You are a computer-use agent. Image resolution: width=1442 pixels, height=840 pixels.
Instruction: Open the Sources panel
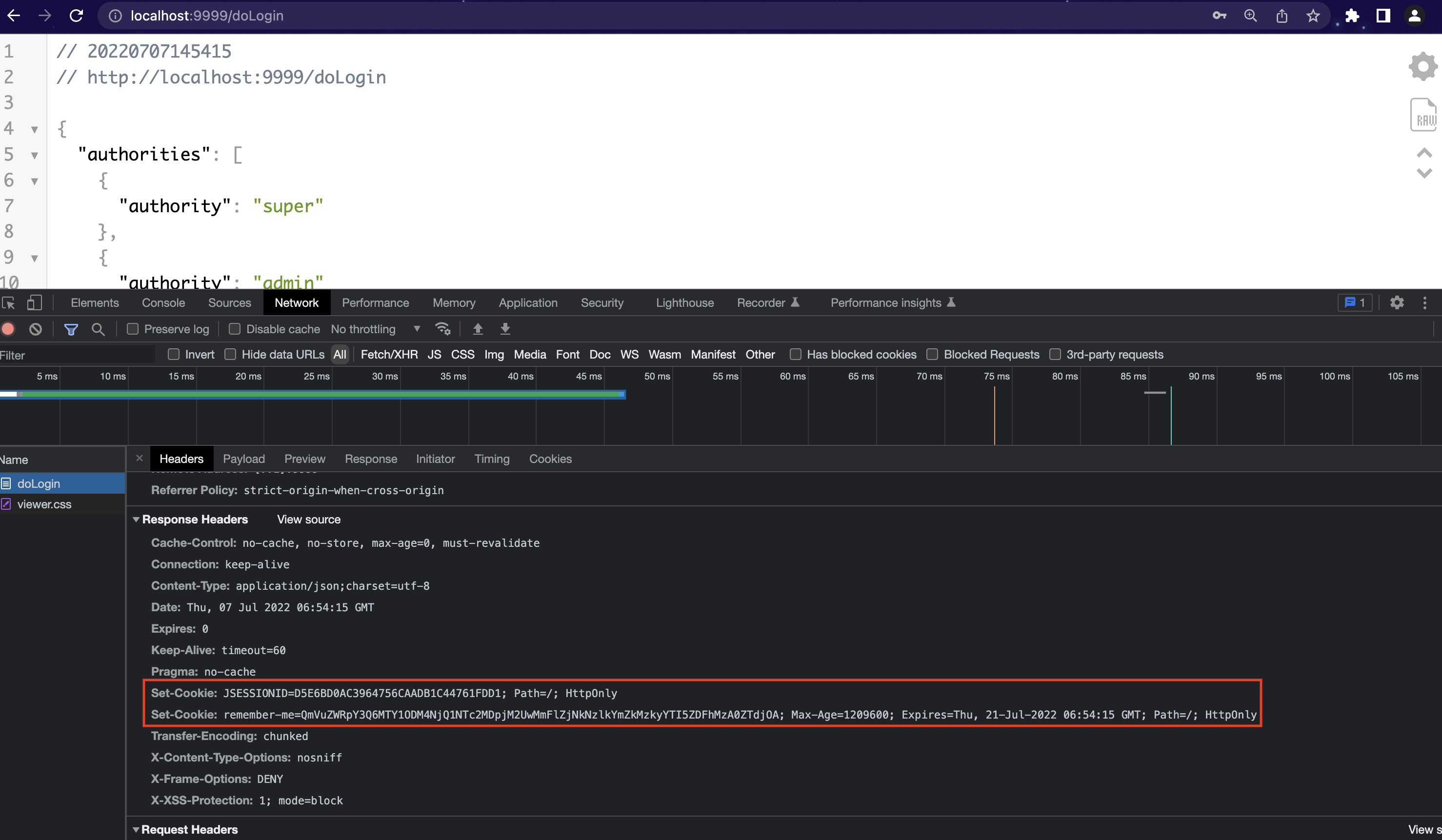[229, 303]
